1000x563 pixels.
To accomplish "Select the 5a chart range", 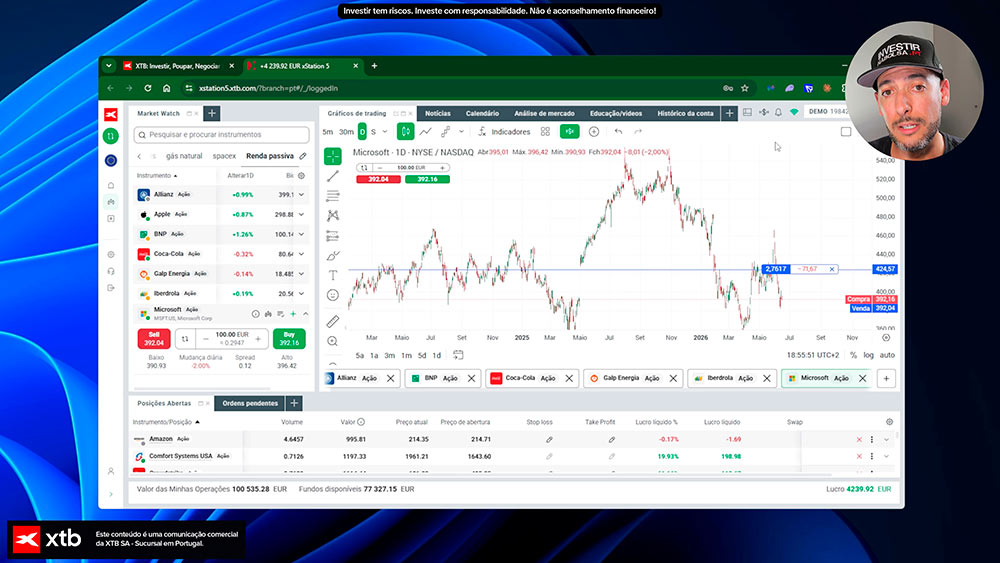I will click(x=360, y=355).
